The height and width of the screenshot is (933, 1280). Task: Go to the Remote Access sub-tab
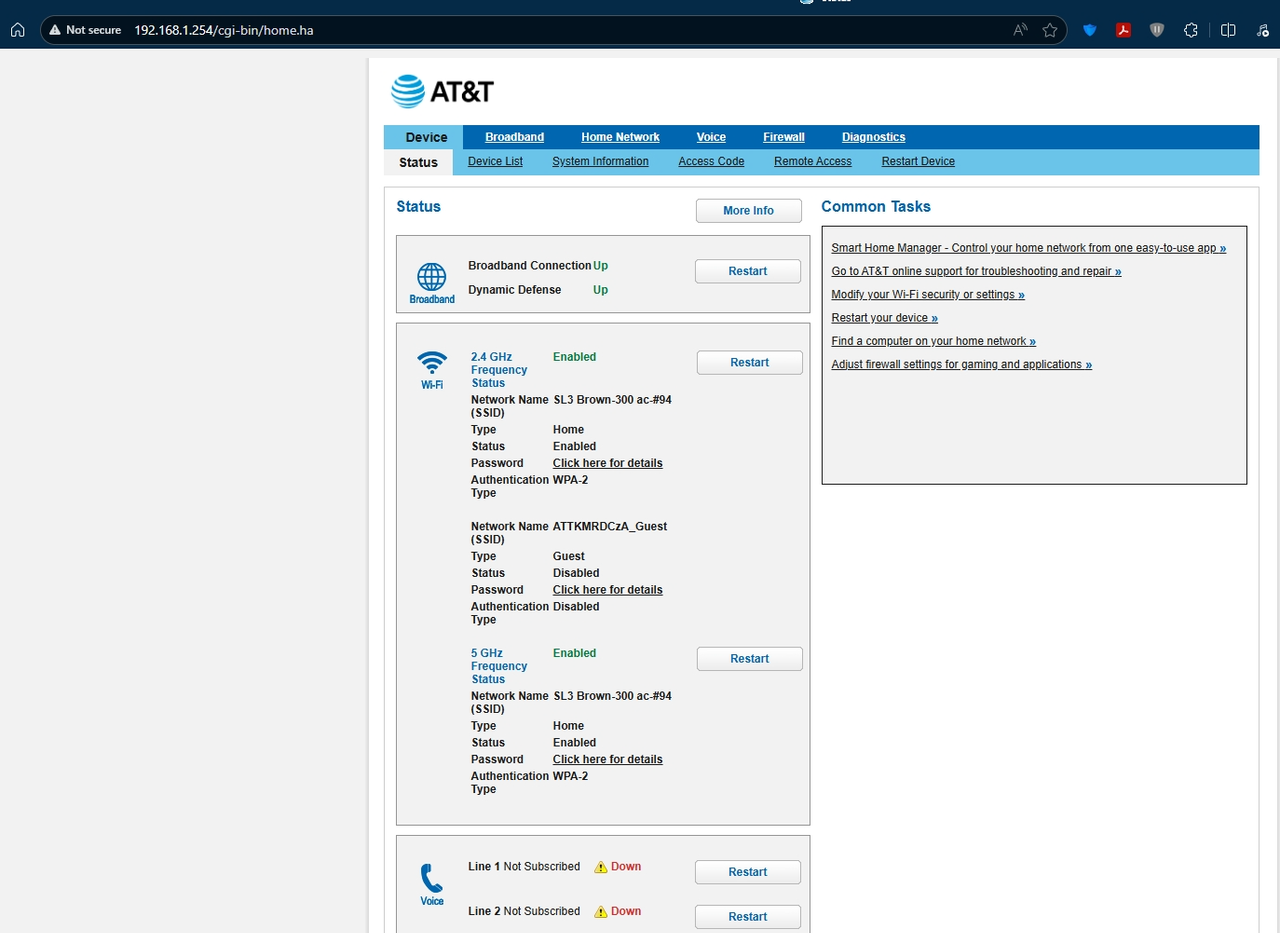click(813, 161)
